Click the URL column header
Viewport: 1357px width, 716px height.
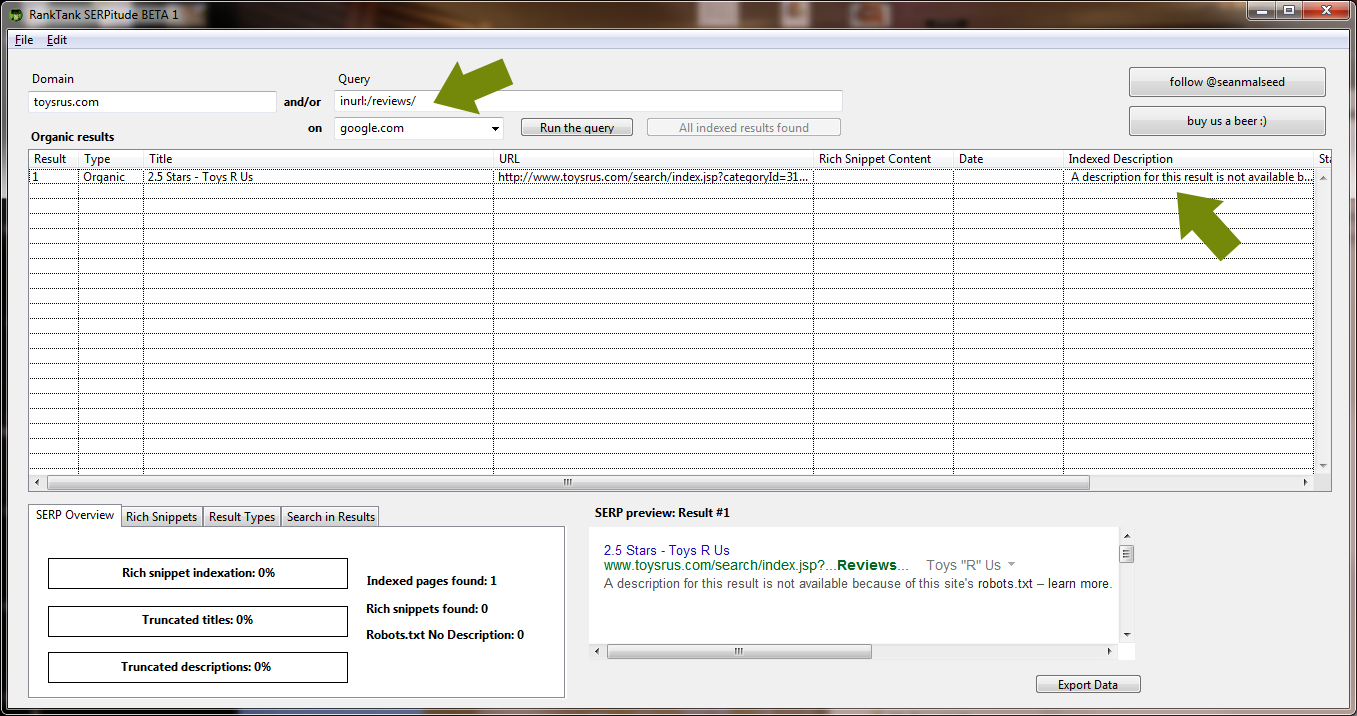click(654, 159)
